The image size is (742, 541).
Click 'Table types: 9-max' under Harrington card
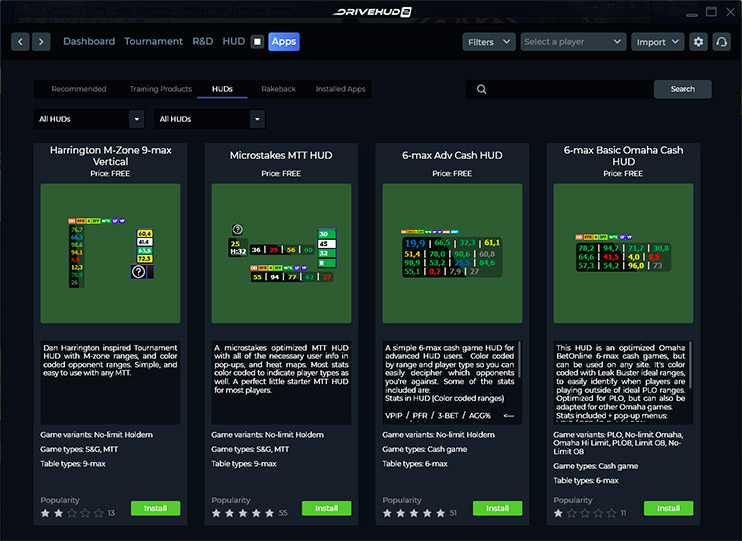(73, 464)
